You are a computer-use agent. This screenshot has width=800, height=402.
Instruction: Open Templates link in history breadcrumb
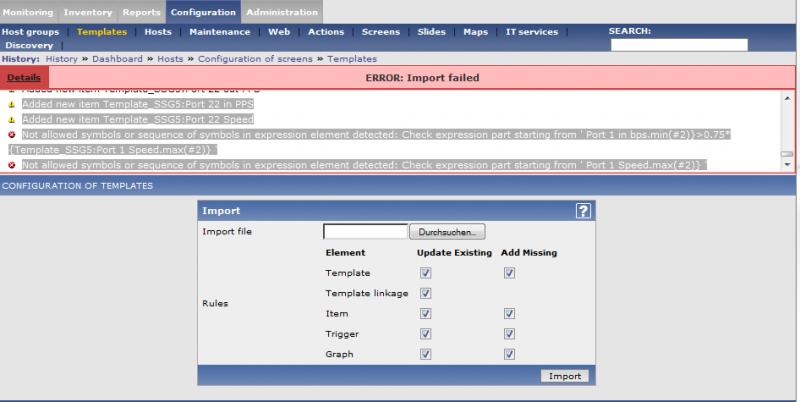pyautogui.click(x=352, y=59)
